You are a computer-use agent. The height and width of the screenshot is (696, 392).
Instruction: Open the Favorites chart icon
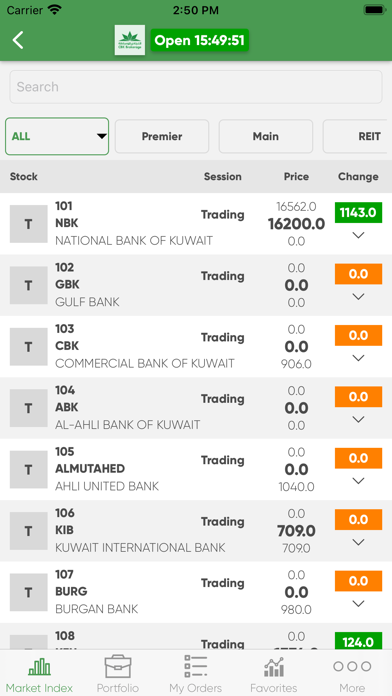tap(273, 666)
